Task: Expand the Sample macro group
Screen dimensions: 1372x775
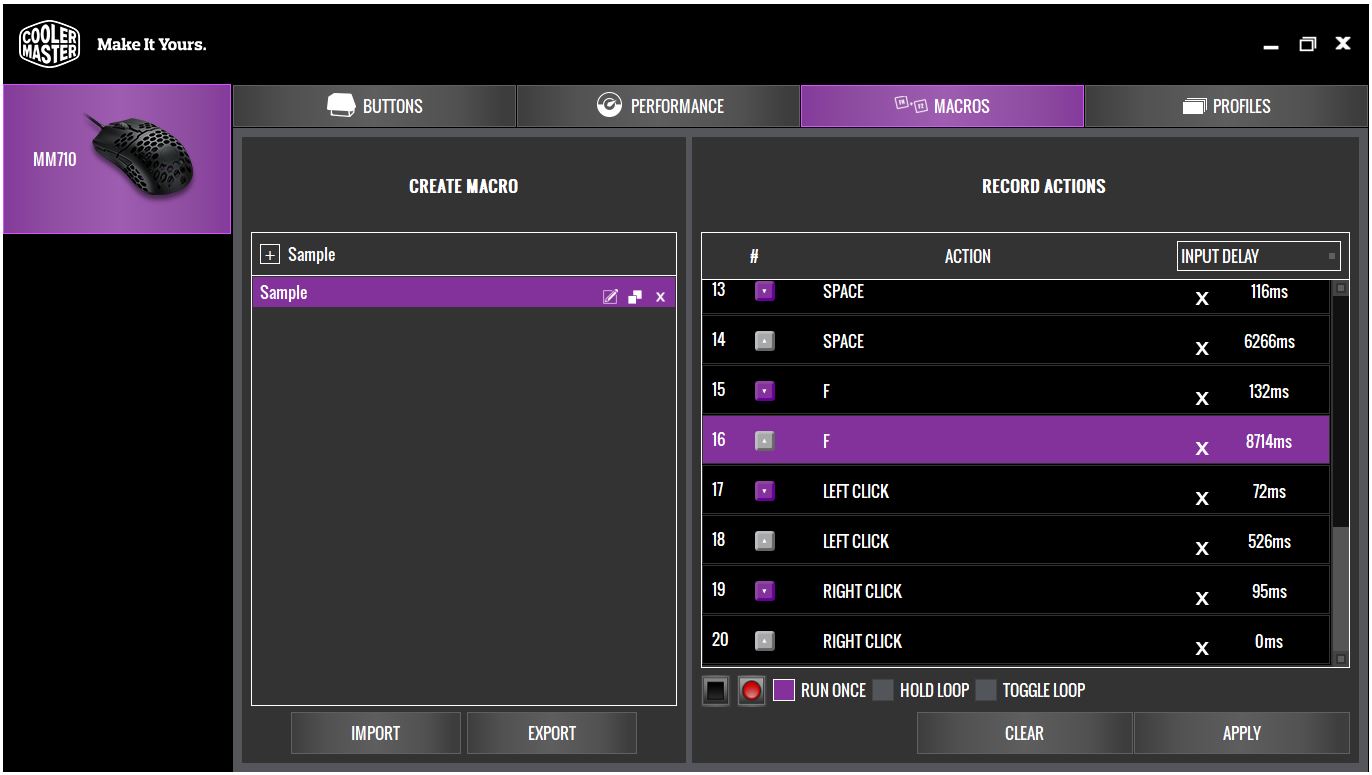Action: pyautogui.click(x=268, y=254)
